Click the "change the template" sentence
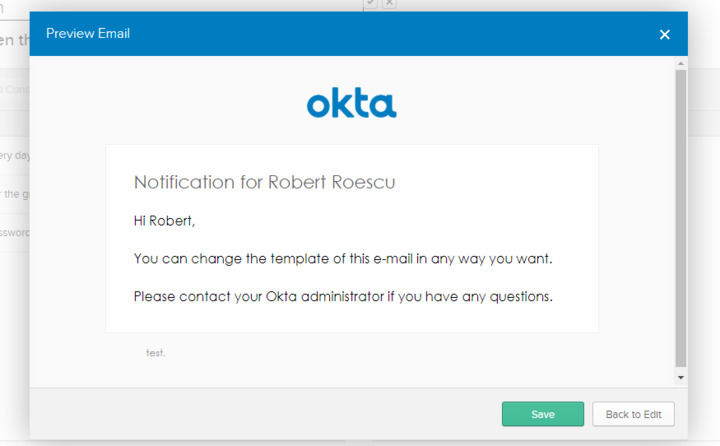The width and height of the screenshot is (720, 446). click(343, 259)
